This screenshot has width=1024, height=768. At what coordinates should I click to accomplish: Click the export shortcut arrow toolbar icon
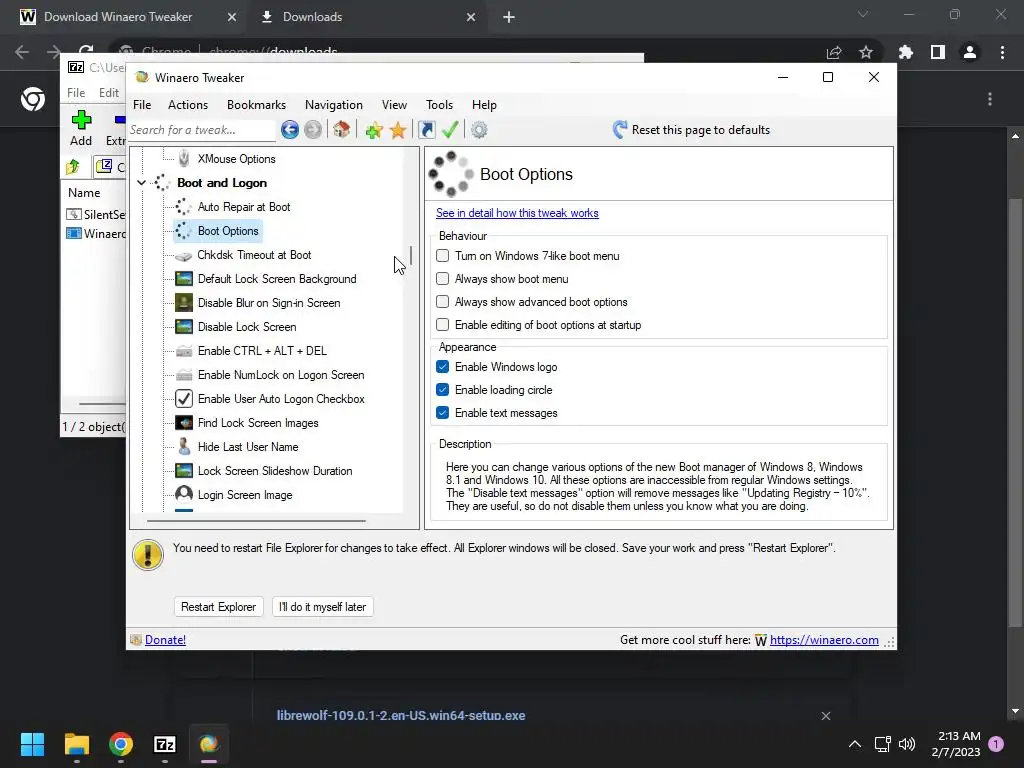pos(426,130)
